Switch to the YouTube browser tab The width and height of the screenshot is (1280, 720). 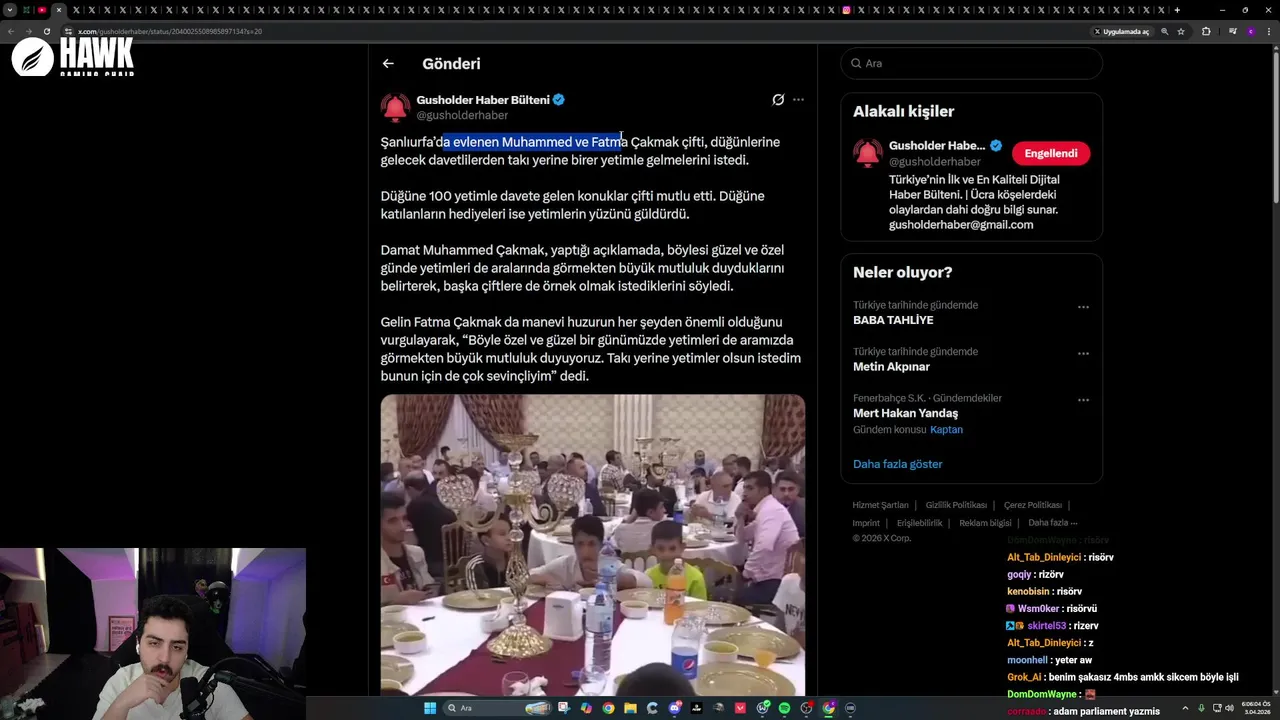42,10
